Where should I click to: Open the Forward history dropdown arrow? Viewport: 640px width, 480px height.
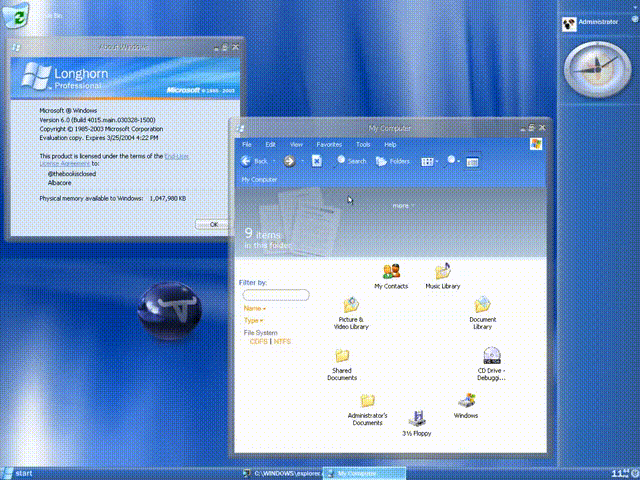click(302, 162)
